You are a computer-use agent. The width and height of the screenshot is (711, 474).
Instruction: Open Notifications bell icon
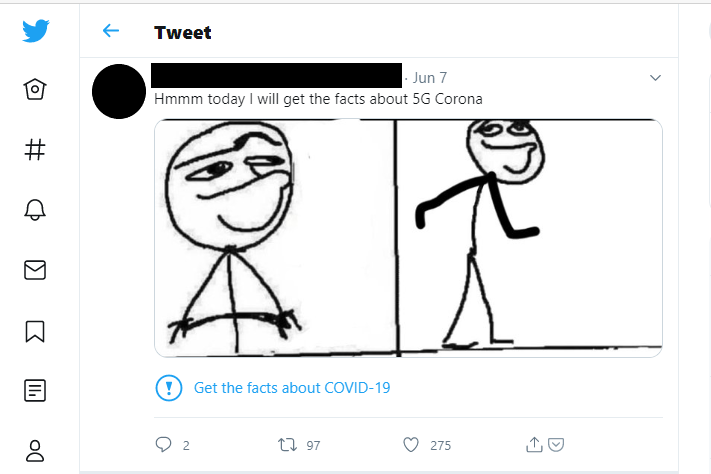[x=35, y=210]
